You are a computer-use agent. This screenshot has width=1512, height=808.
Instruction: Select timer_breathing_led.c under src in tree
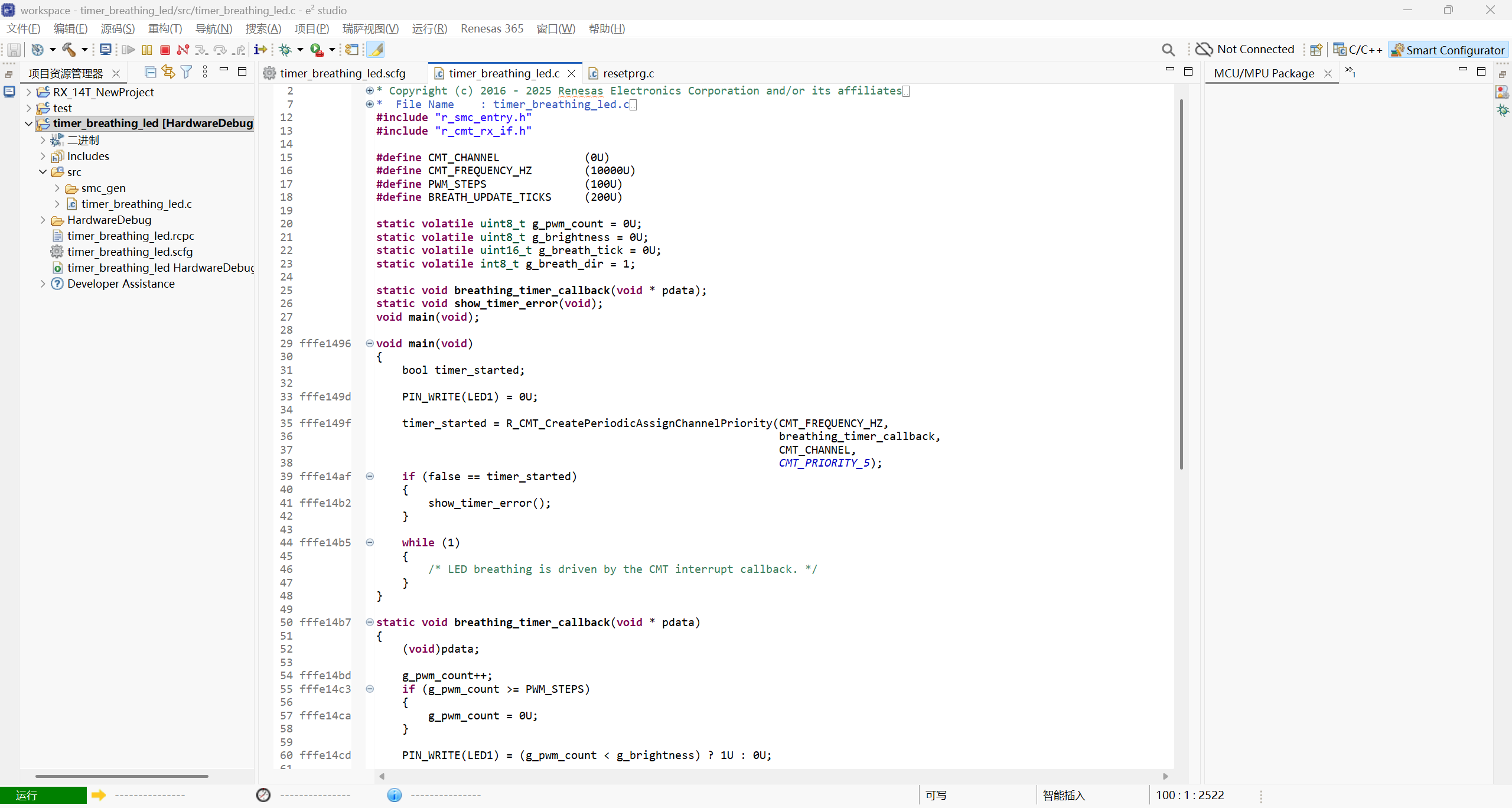[136, 204]
